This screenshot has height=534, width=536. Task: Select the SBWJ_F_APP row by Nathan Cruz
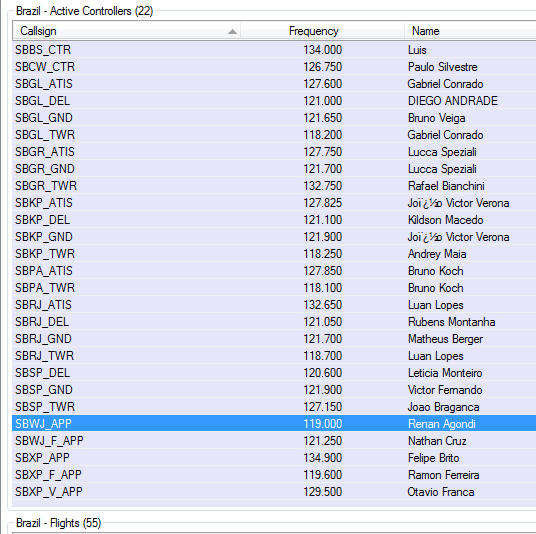coord(274,441)
